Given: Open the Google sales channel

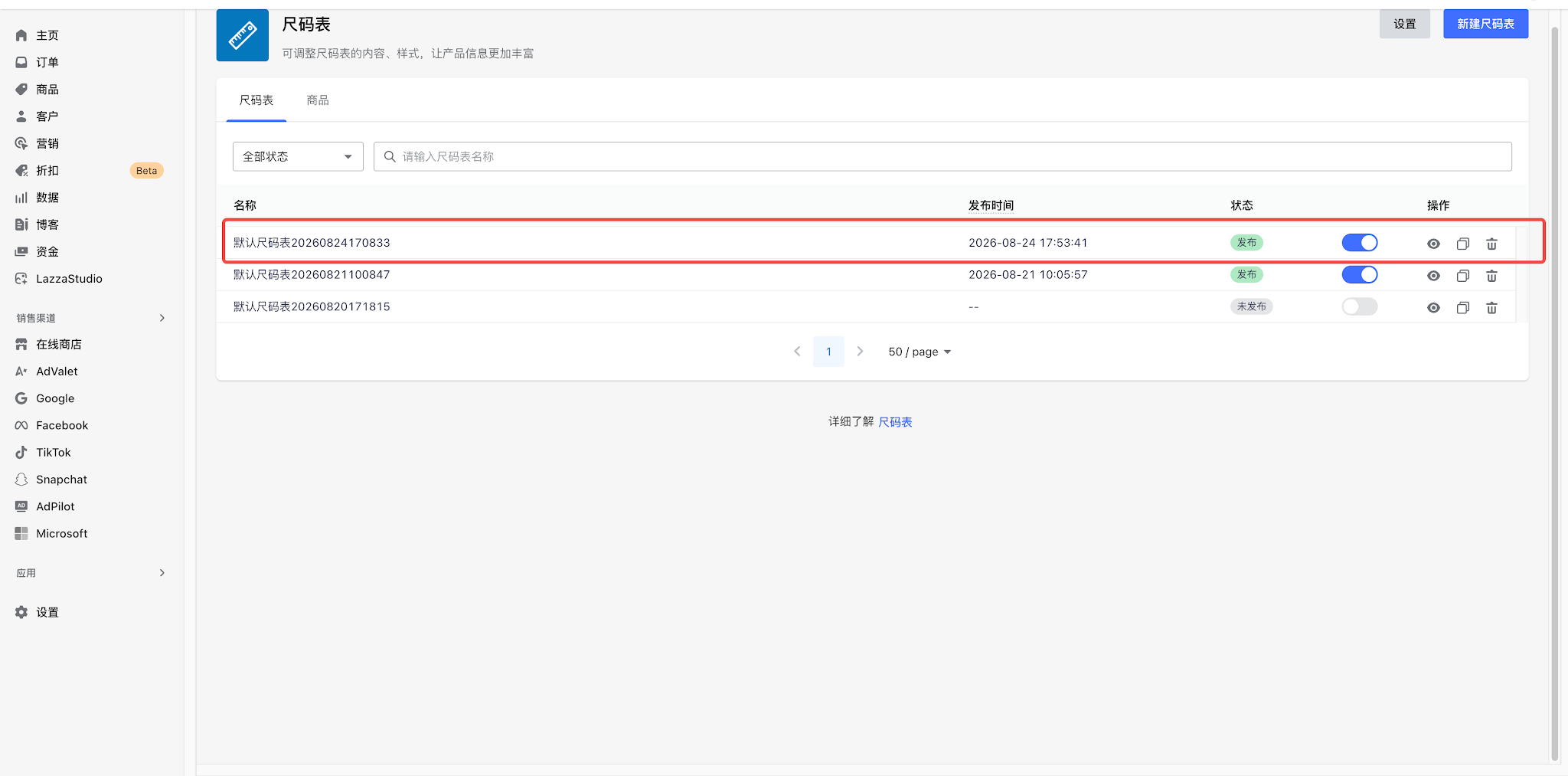Looking at the screenshot, I should [x=55, y=398].
